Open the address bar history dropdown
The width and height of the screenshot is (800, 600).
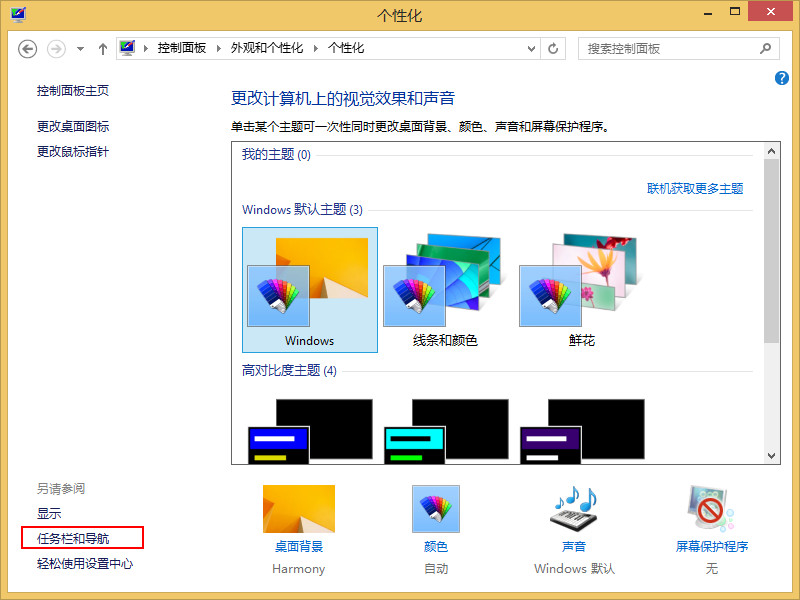pyautogui.click(x=531, y=49)
